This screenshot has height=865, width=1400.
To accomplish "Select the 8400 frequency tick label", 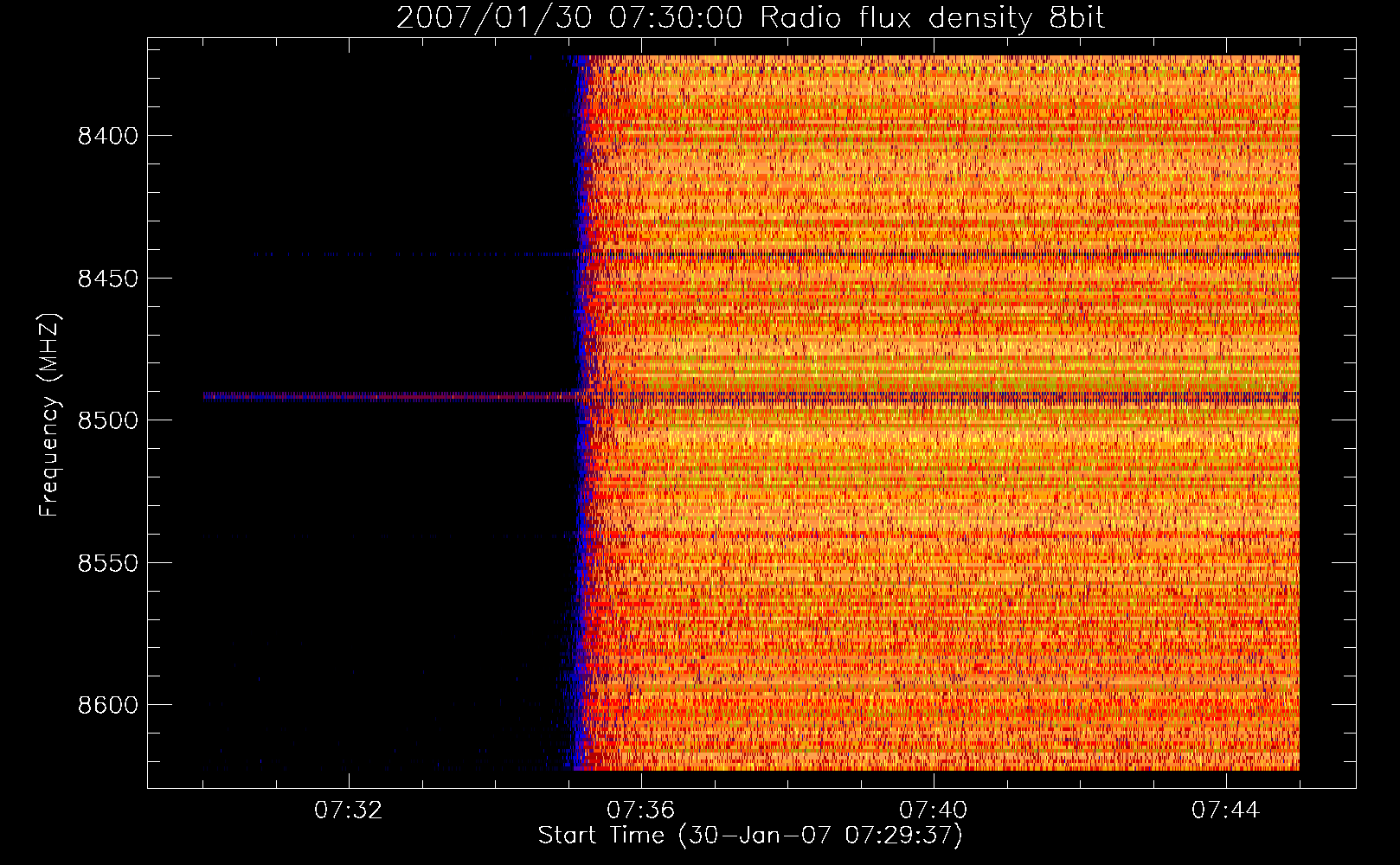I will [x=107, y=136].
